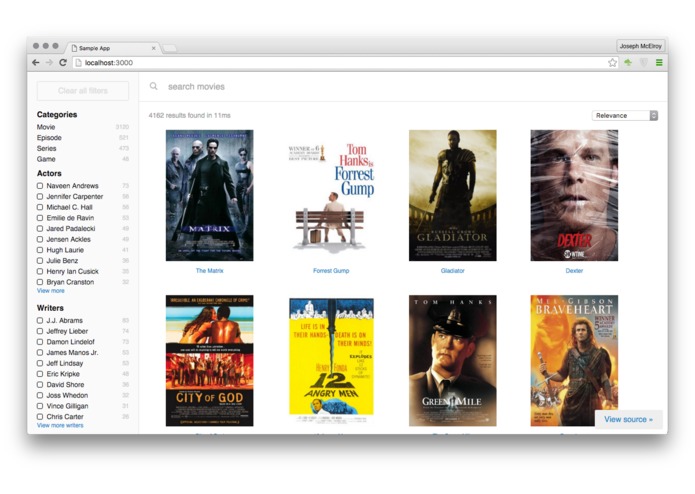Viewport: 695px width, 494px height.
Task: Click the green arrow extension icon
Action: pyautogui.click(x=628, y=62)
